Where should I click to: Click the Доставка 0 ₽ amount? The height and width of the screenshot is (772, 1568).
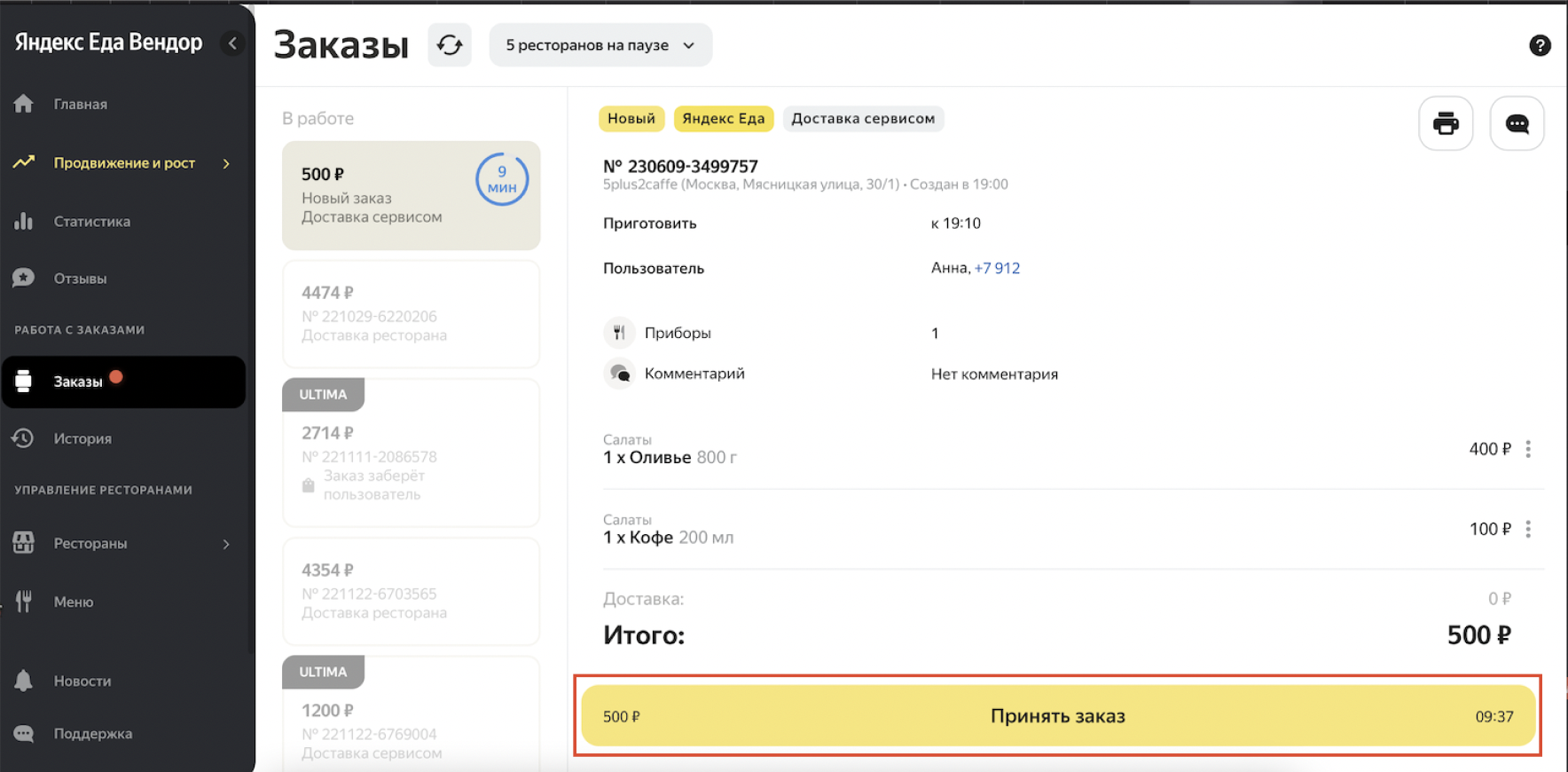(x=1499, y=599)
